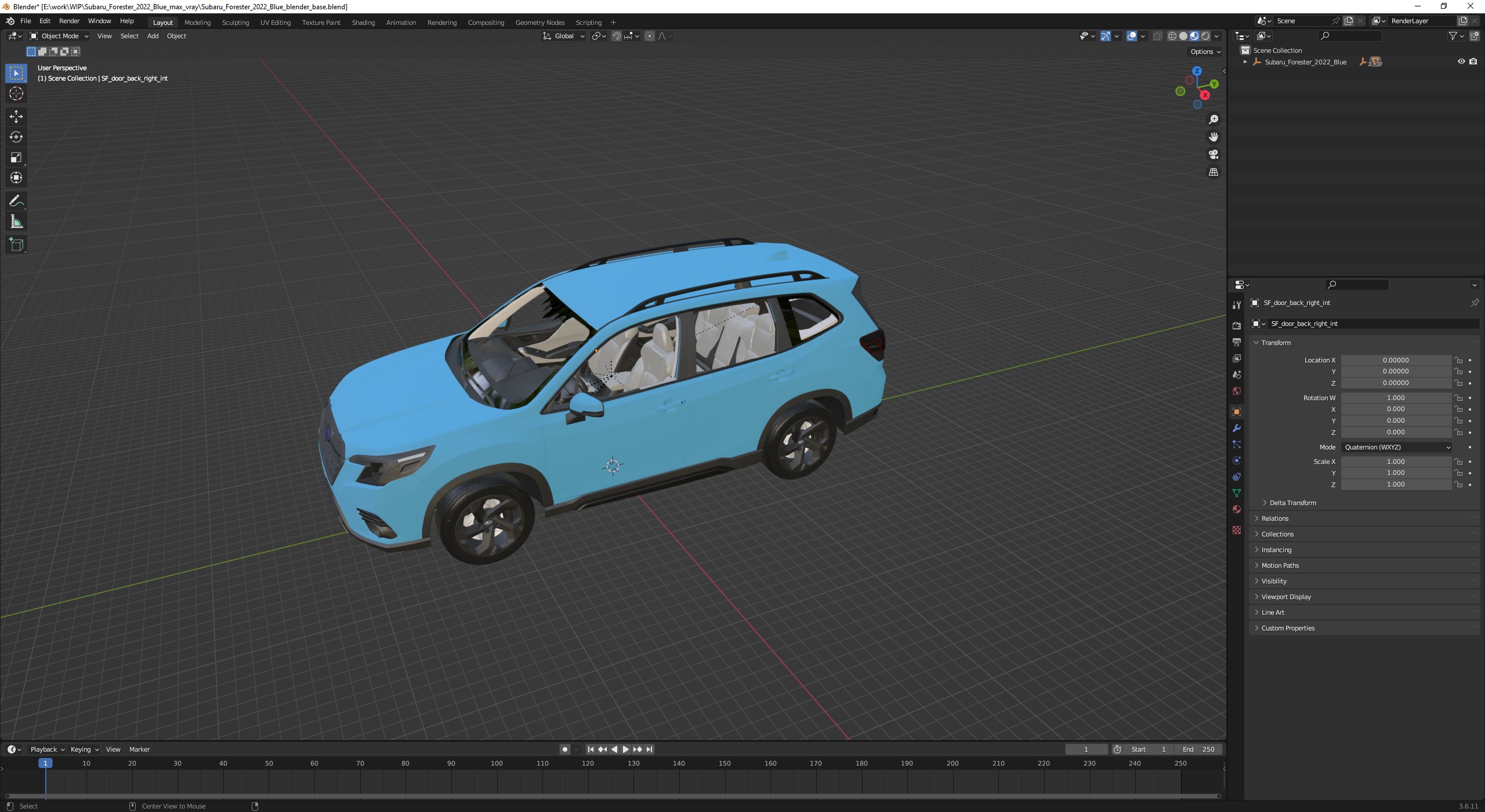Select the Transform tool
This screenshot has width=1485, height=812.
16,177
